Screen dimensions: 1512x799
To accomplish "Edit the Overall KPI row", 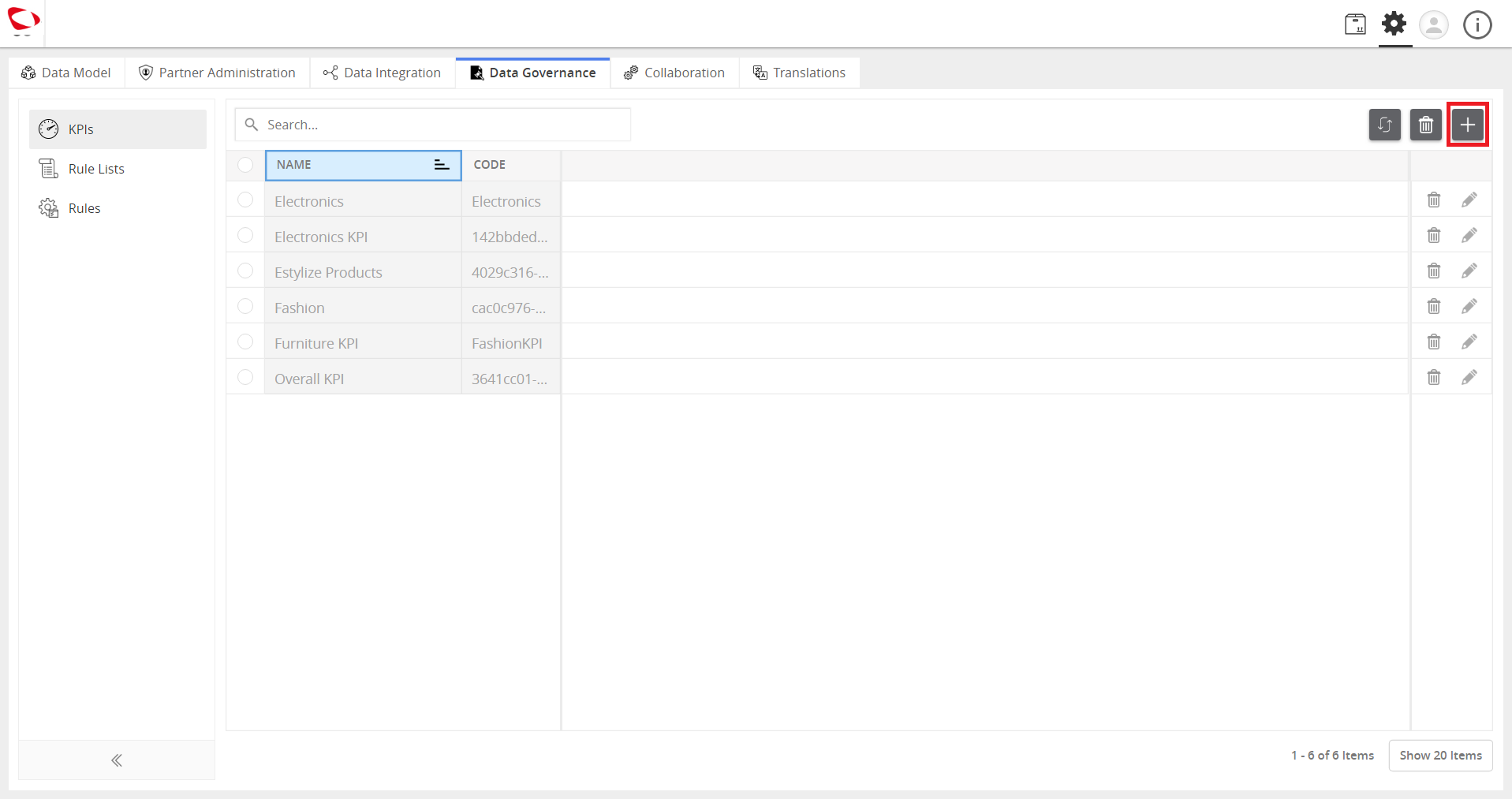I will 1469,377.
